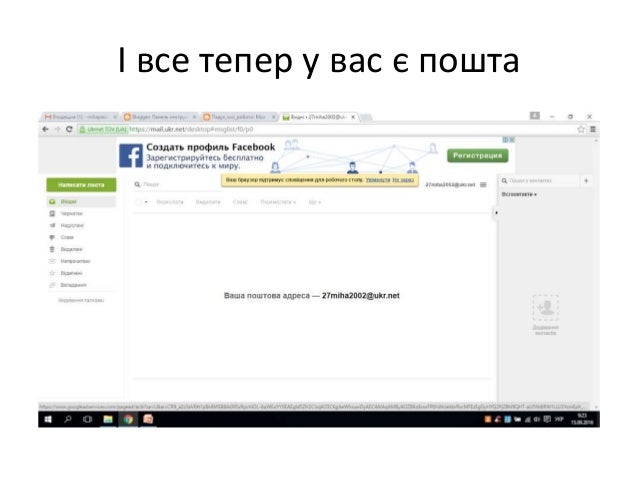Click the green secure site badge

click(x=103, y=129)
